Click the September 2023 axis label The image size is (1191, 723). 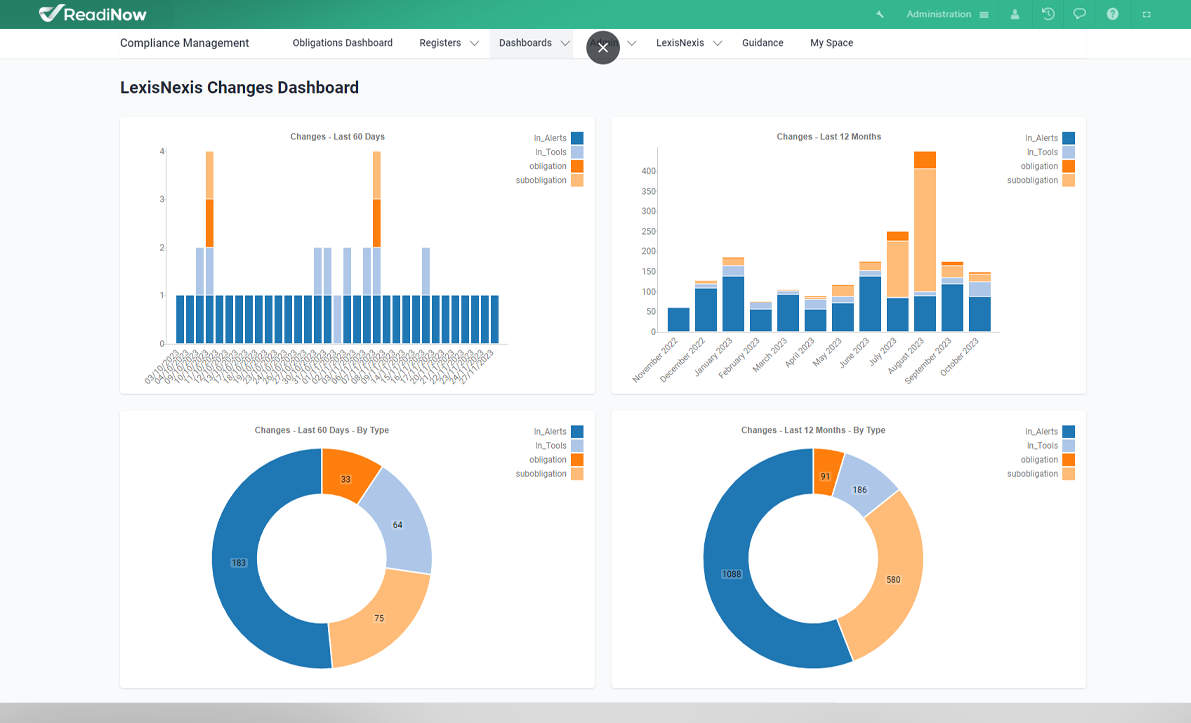pos(928,361)
